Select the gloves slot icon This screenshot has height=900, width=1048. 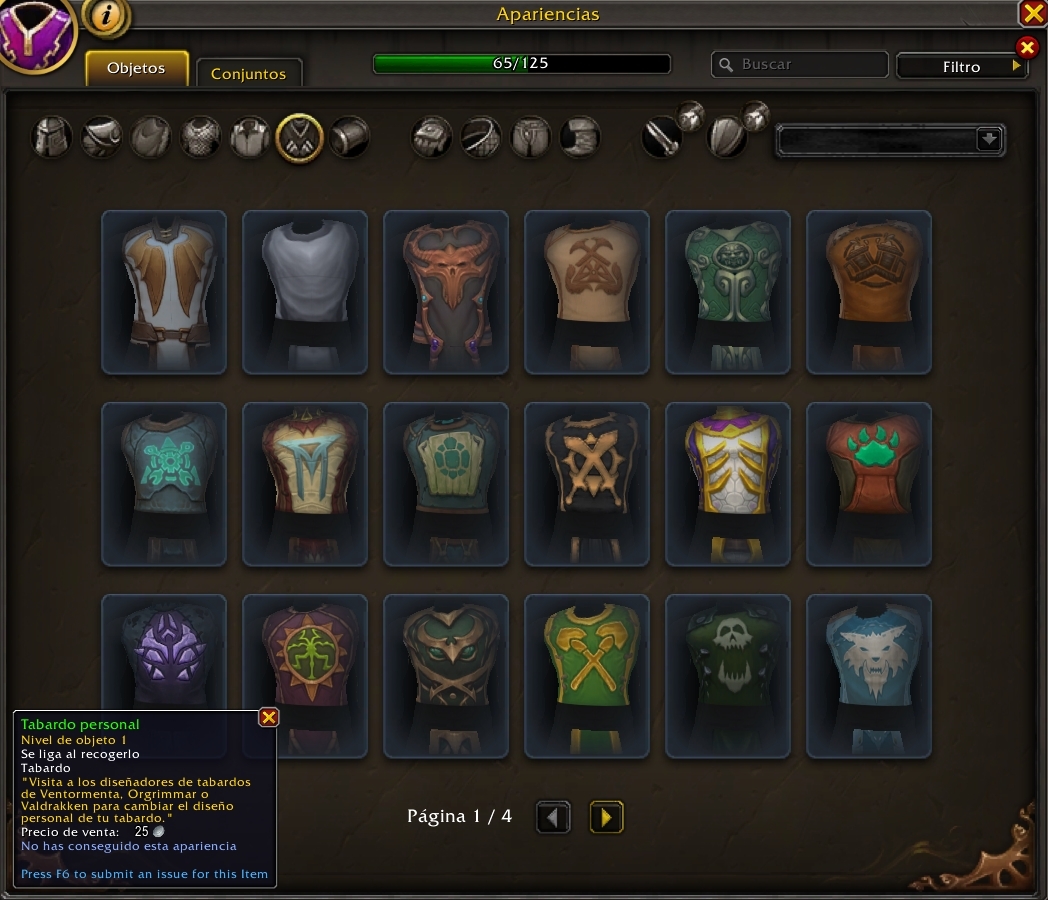[431, 137]
